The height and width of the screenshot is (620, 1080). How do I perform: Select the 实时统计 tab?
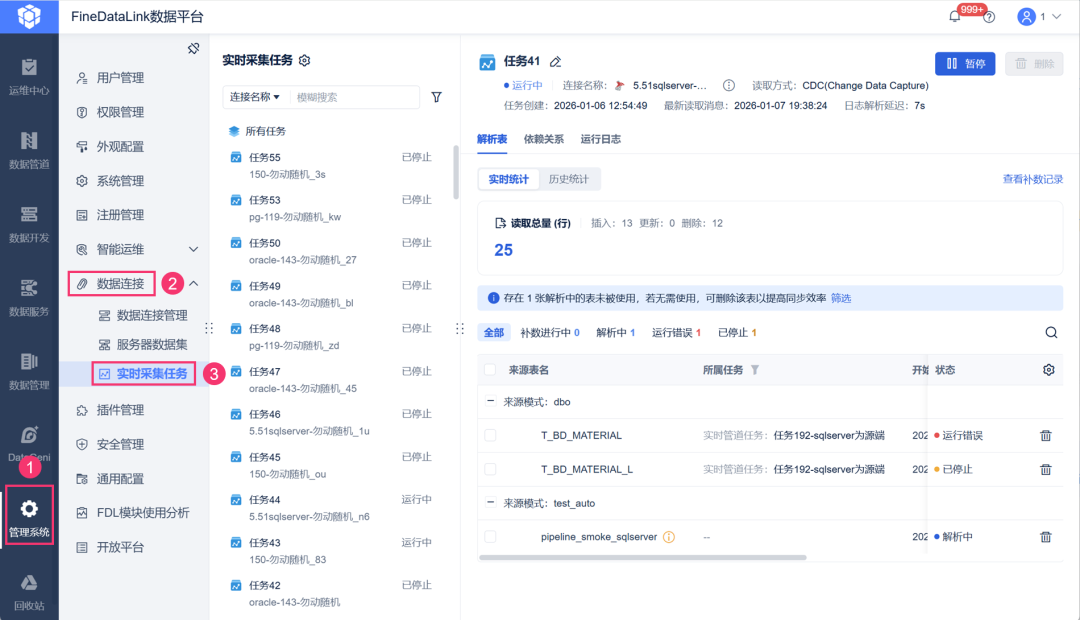click(509, 179)
